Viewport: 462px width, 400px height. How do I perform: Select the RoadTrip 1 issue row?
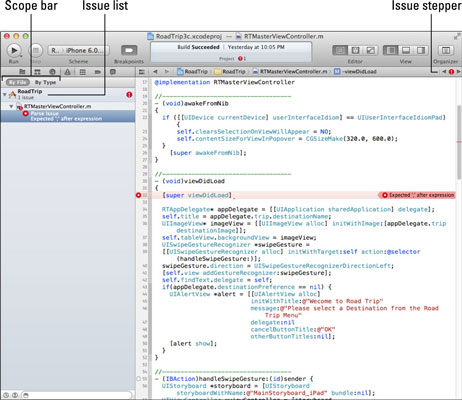pyautogui.click(x=68, y=95)
